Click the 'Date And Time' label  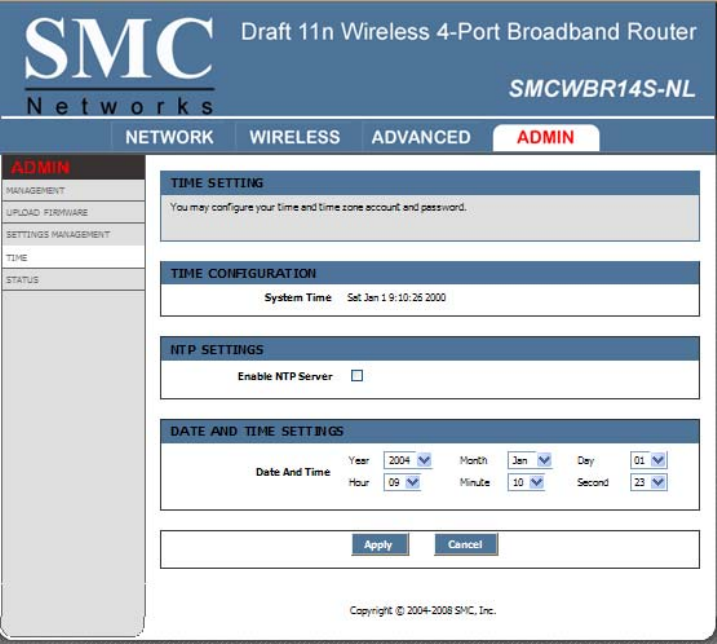pyautogui.click(x=293, y=472)
